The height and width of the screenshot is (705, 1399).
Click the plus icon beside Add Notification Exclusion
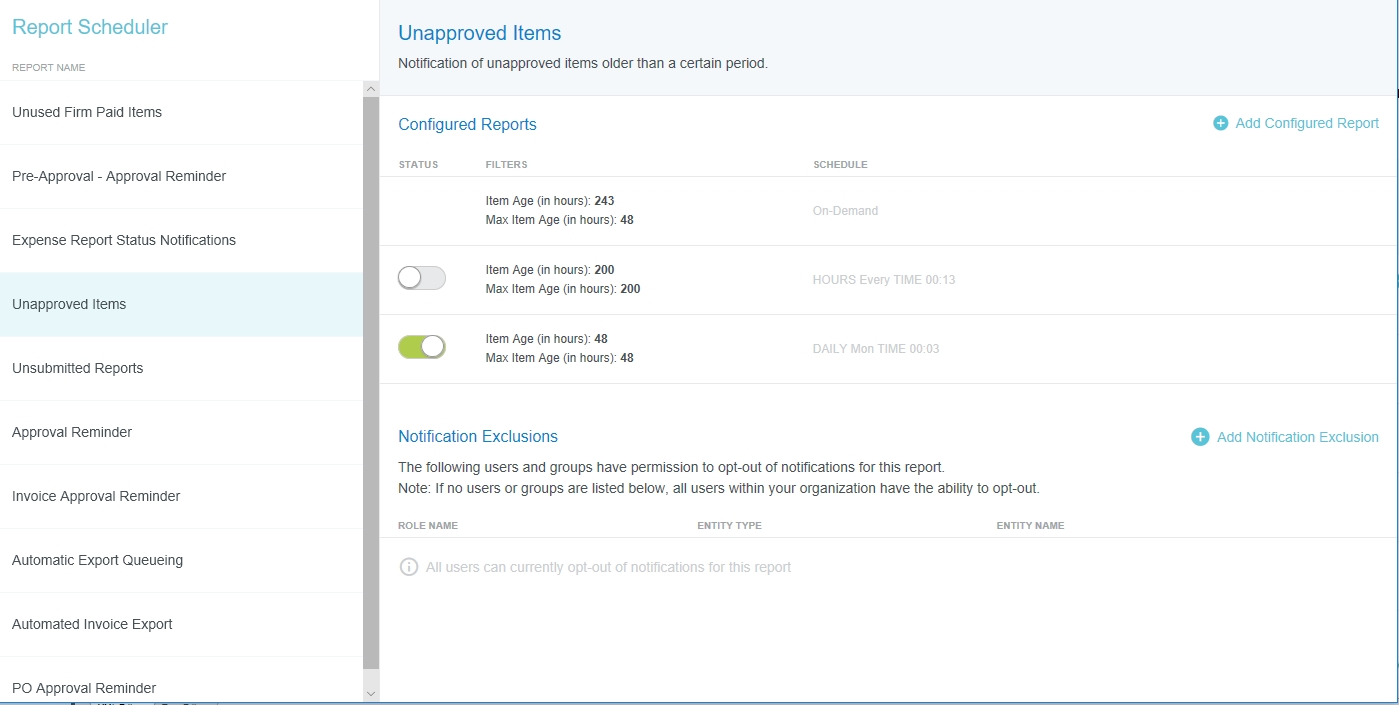1200,437
